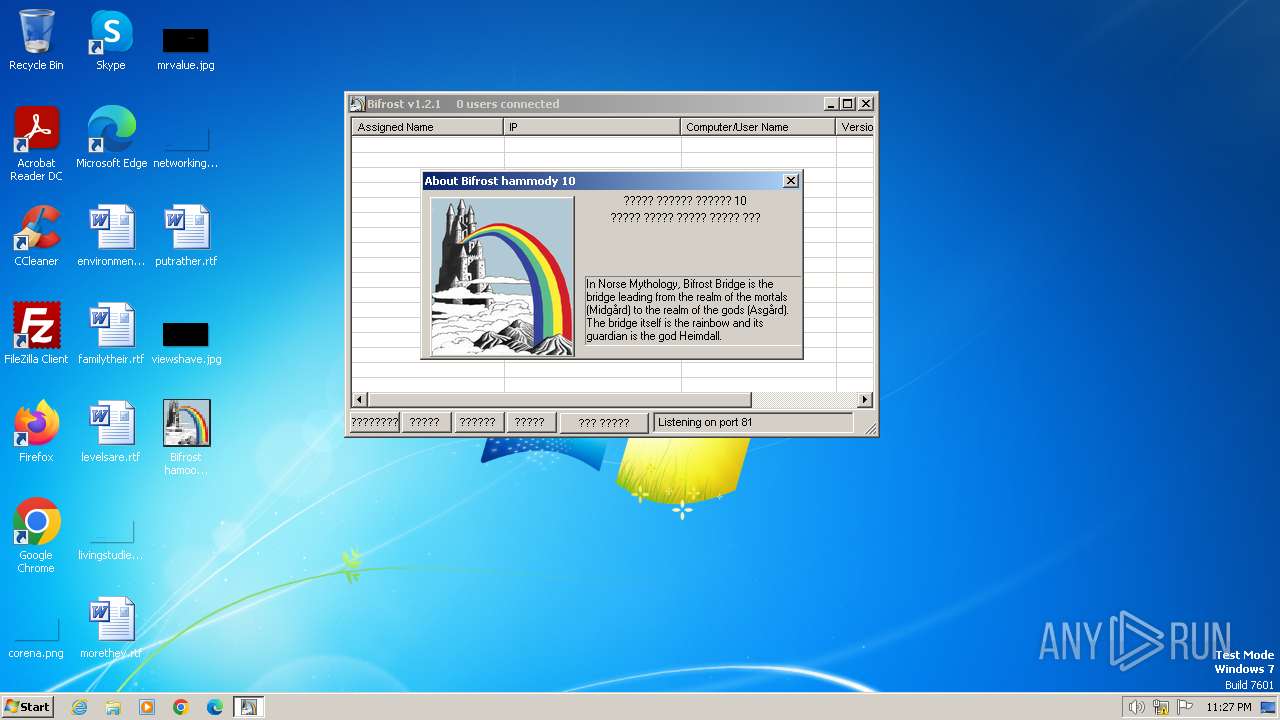1280x720 pixels.
Task: Open Google Chrome desktop shortcut
Action: coord(36,536)
